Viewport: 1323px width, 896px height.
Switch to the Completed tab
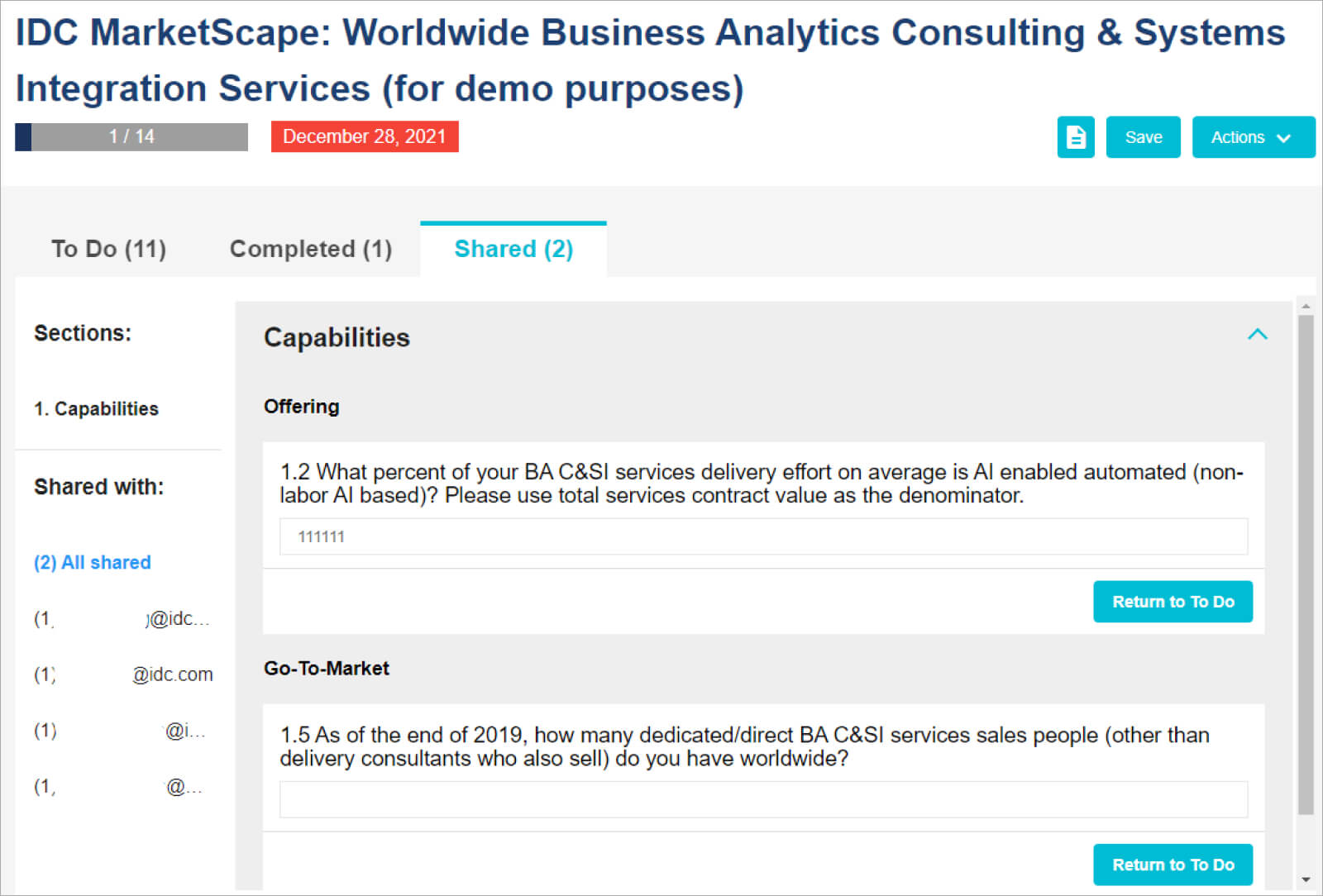(x=310, y=249)
